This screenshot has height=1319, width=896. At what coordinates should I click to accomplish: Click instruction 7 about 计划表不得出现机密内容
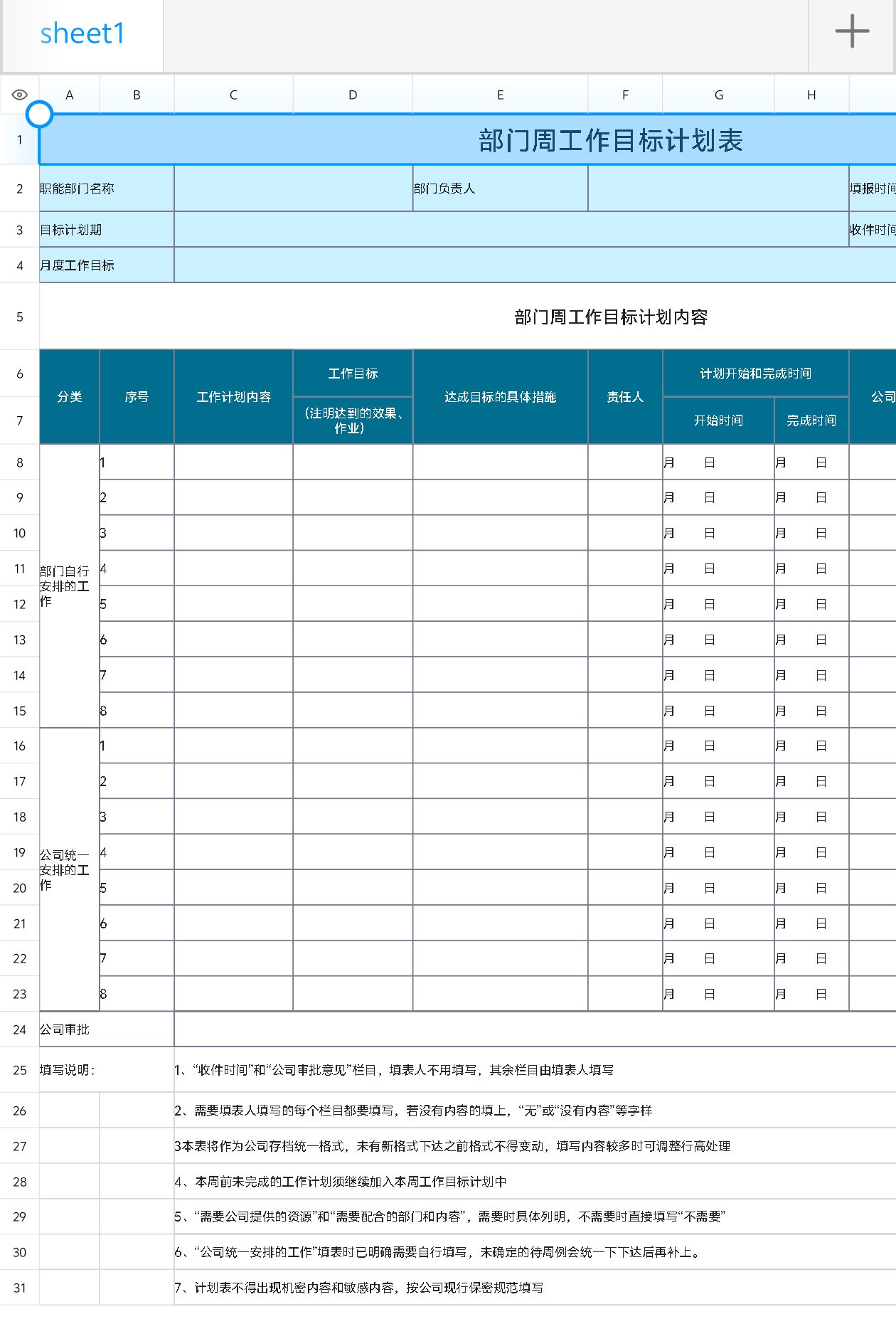click(x=359, y=1288)
